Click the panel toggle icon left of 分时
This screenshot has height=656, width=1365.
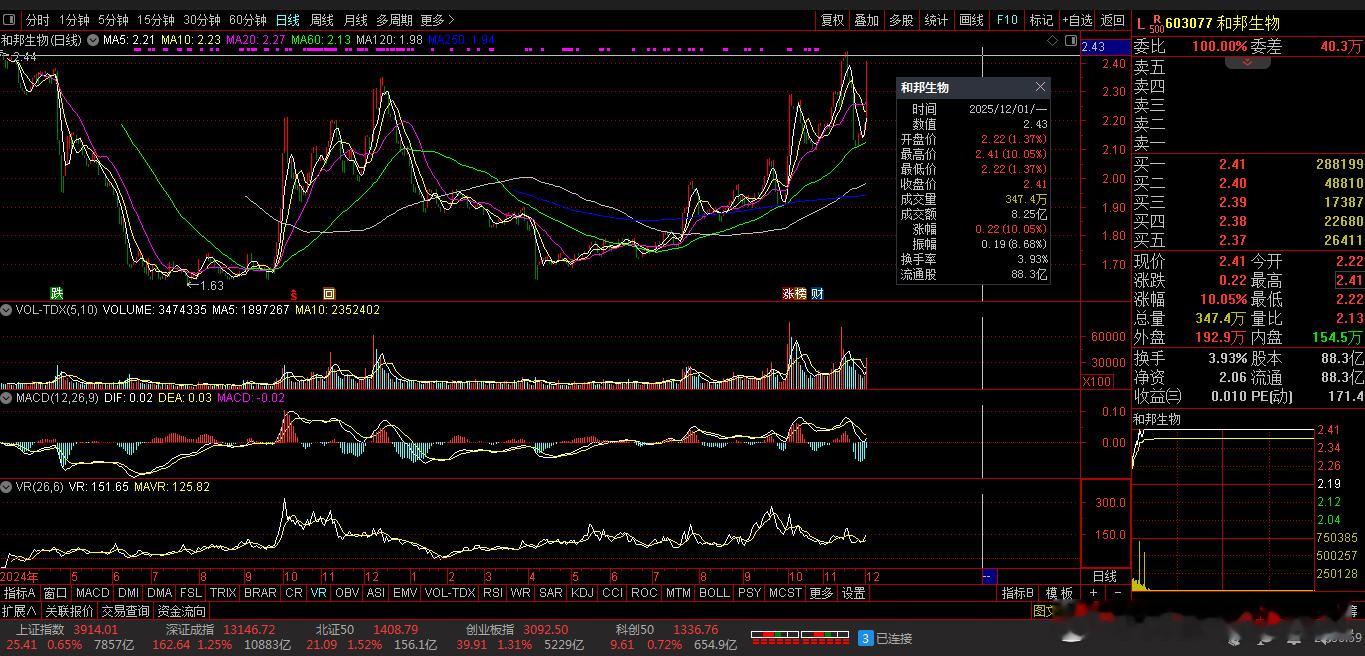[x=10, y=19]
